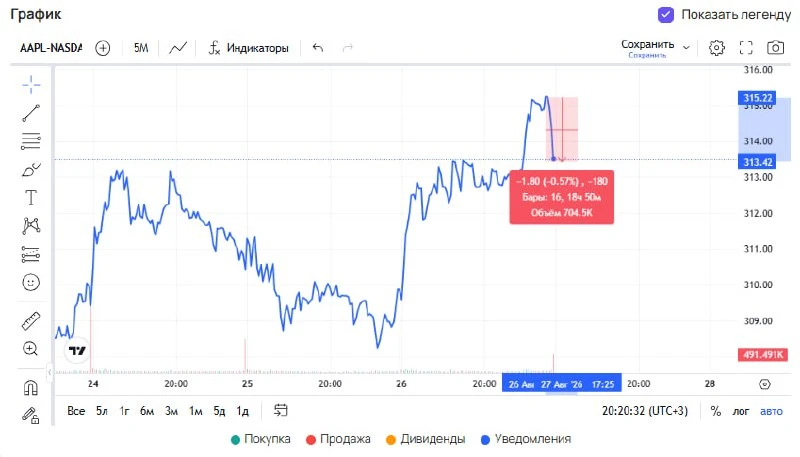Uncheck the Показать легенду checkbox
Image resolution: width=800 pixels, height=457 pixels.
coord(666,15)
